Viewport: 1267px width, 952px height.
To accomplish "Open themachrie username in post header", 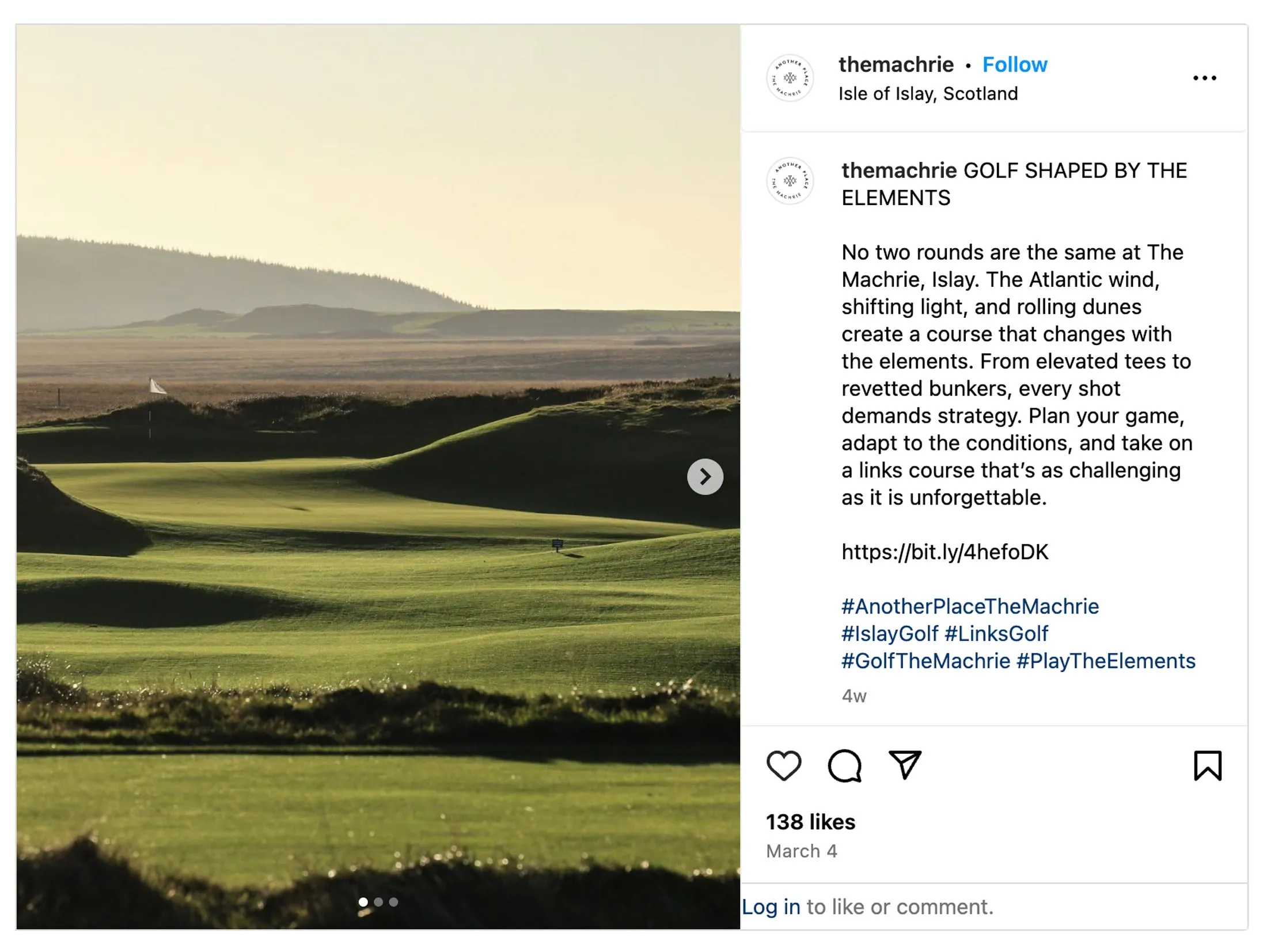I will 896,65.
